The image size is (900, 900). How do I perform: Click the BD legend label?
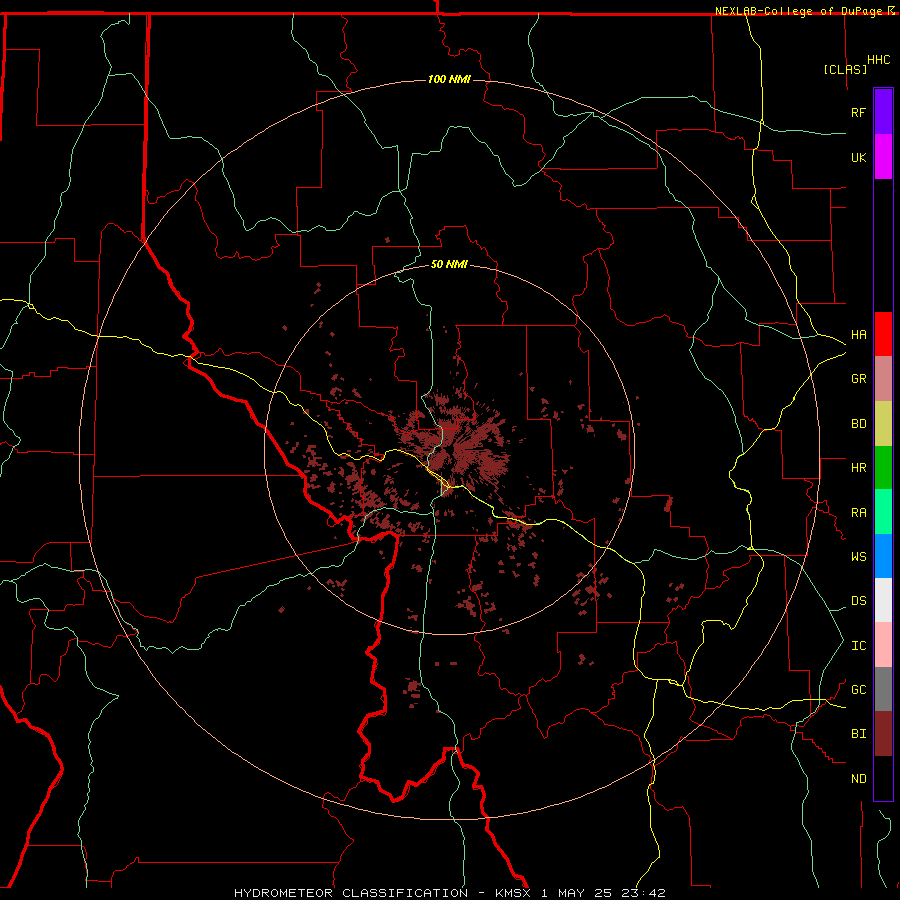pos(858,424)
